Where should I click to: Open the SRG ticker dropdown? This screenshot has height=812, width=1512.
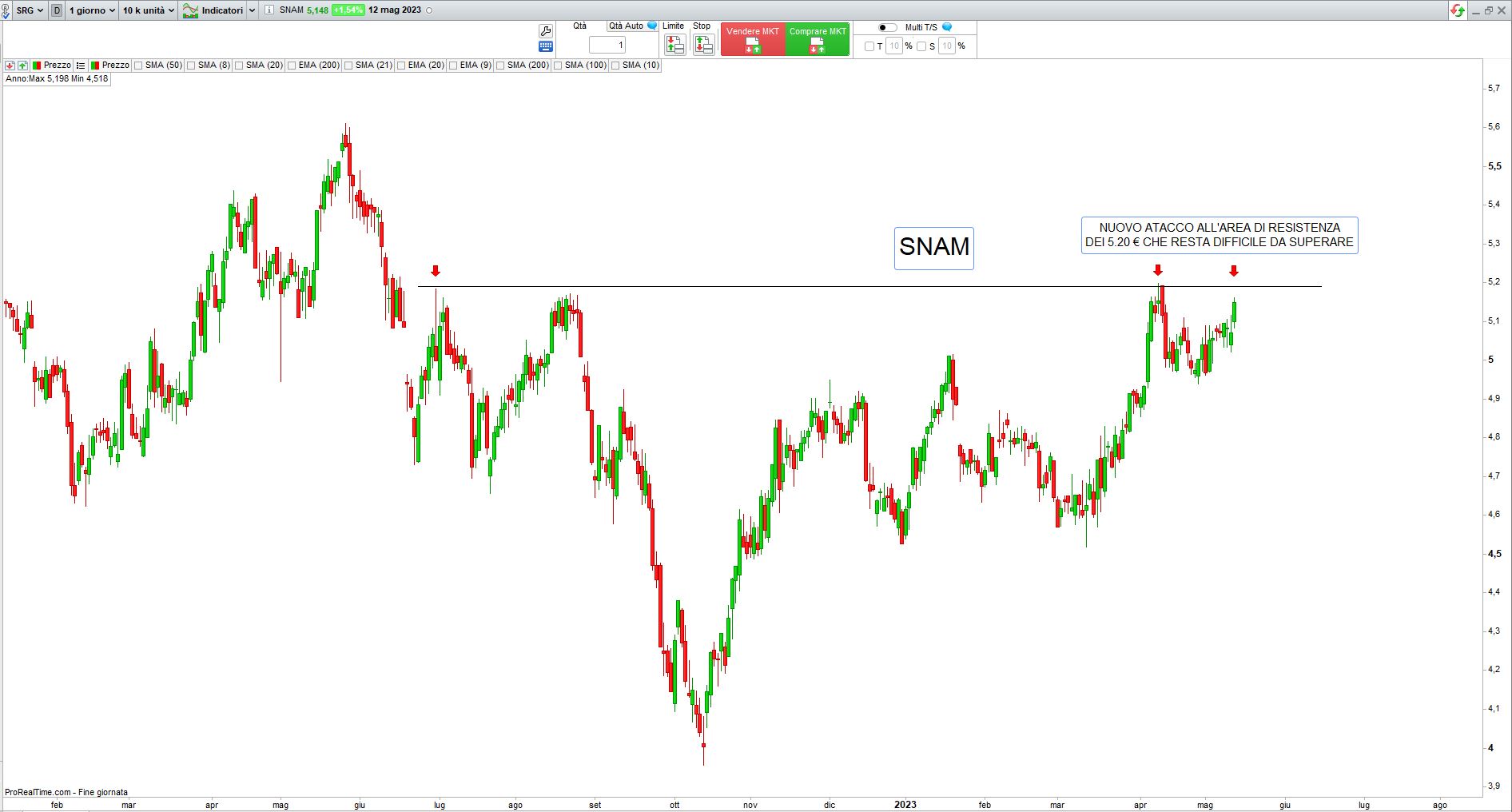pos(30,10)
